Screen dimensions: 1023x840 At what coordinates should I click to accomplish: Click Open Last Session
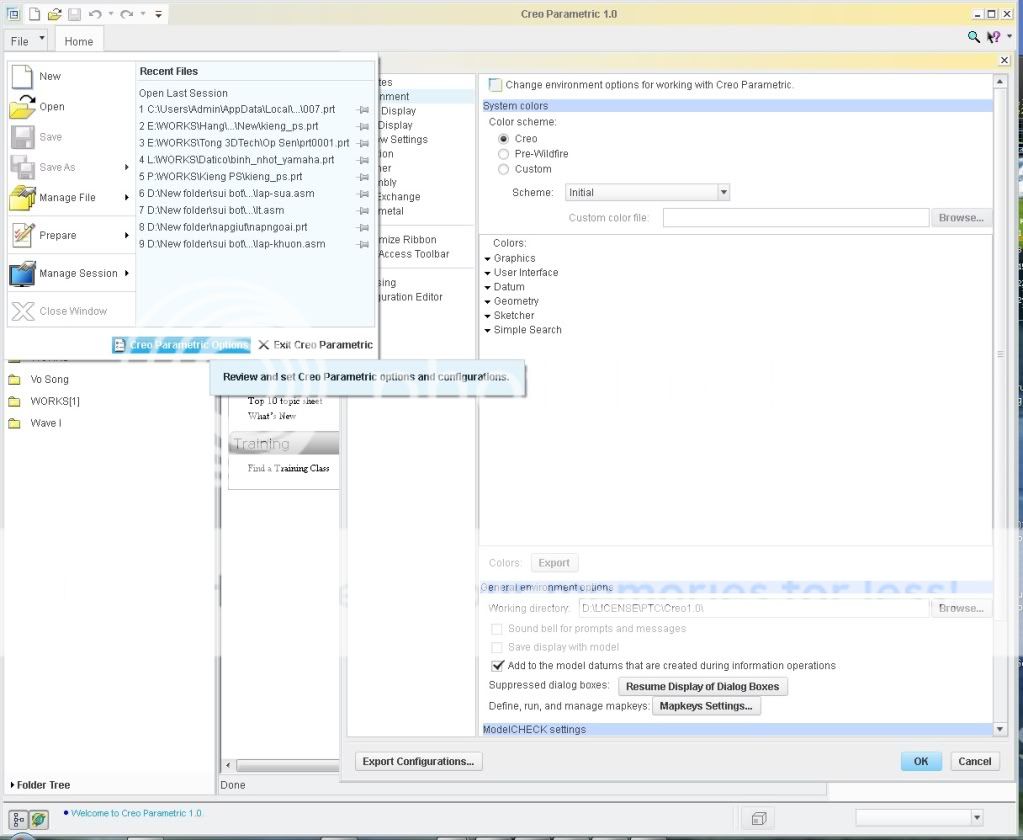(x=183, y=93)
